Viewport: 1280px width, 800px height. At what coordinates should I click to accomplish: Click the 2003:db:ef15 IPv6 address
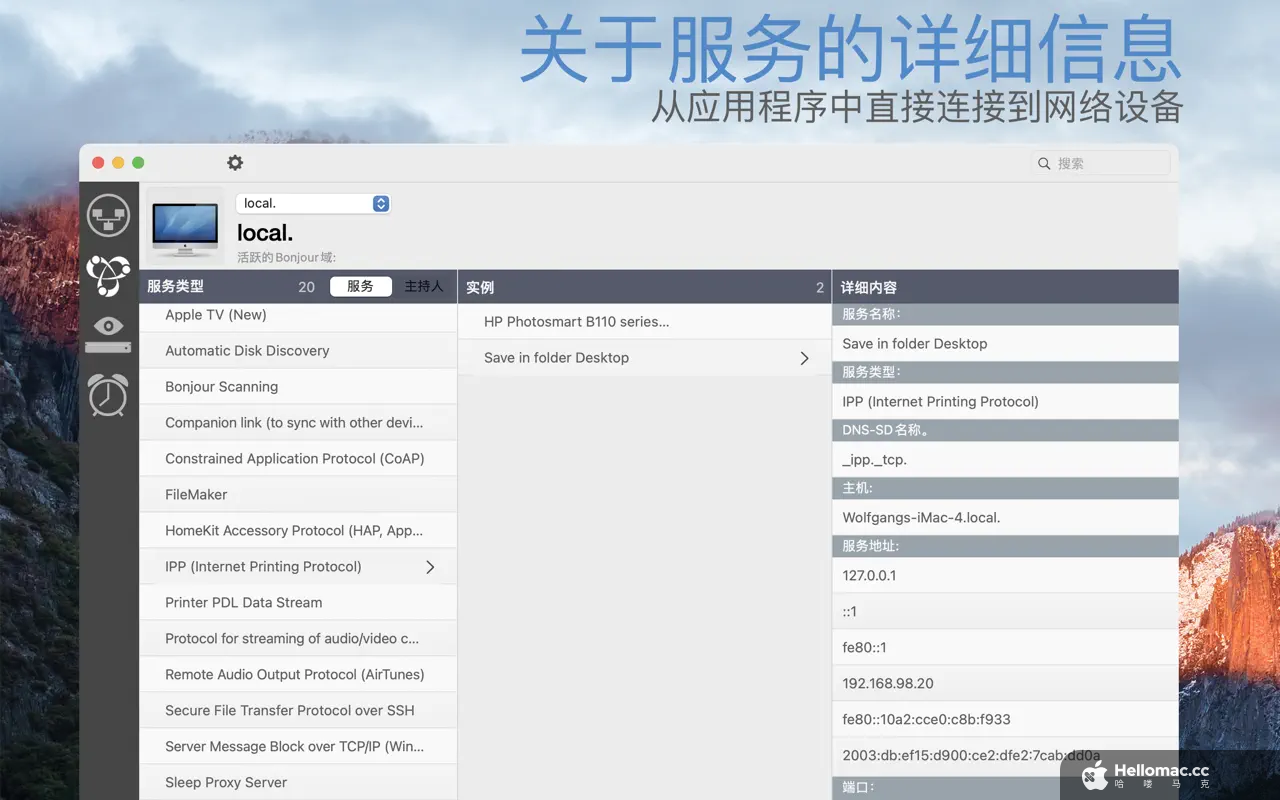1005,756
